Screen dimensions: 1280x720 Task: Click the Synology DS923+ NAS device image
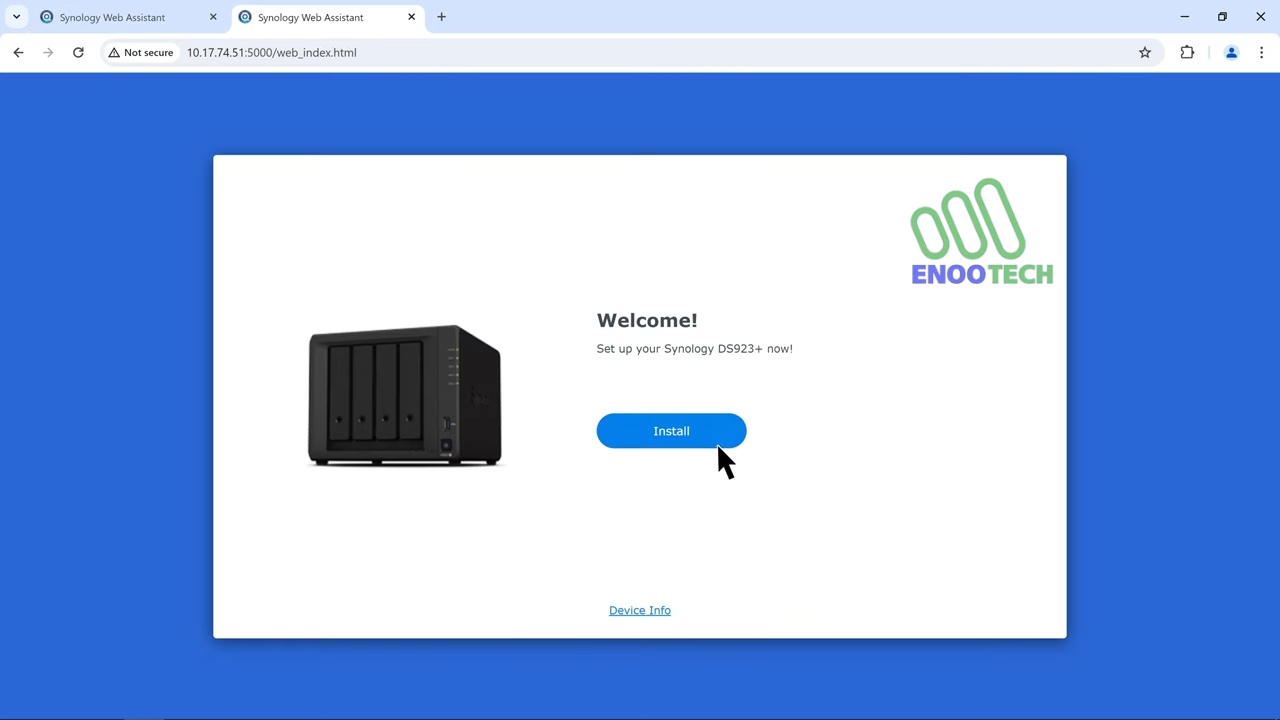tap(404, 395)
